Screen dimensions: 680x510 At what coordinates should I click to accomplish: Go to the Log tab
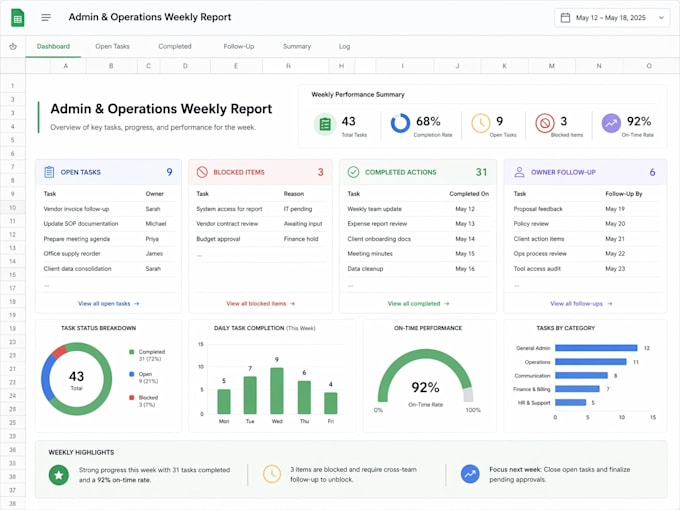tap(344, 46)
